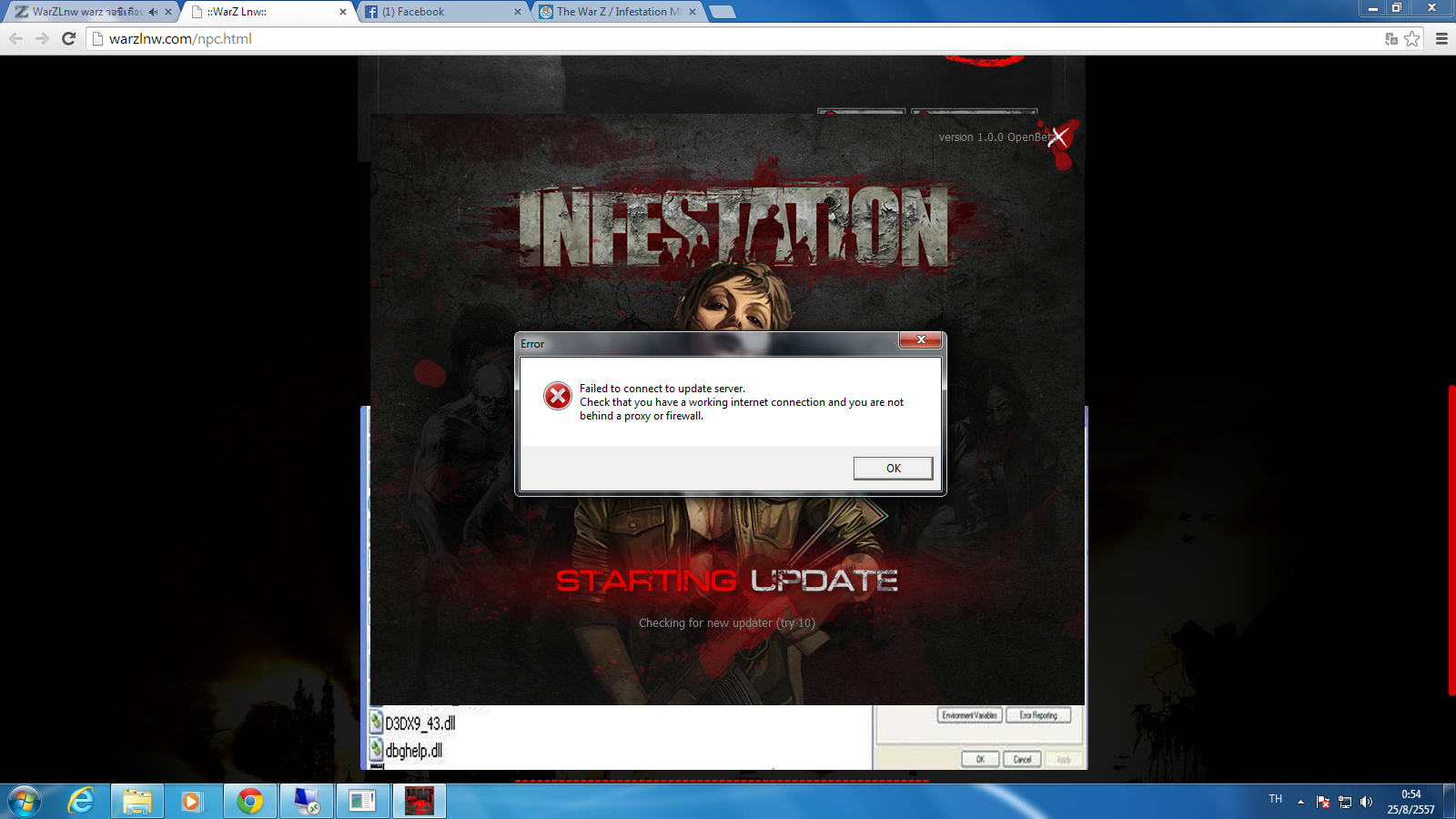
Task: Open the network connection tray icon
Action: [1345, 802]
